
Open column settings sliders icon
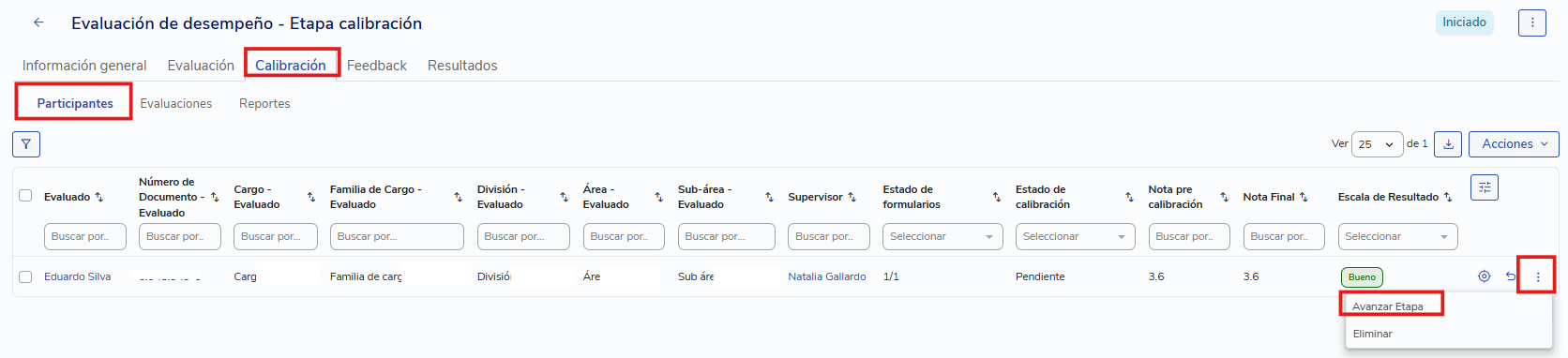(1484, 187)
